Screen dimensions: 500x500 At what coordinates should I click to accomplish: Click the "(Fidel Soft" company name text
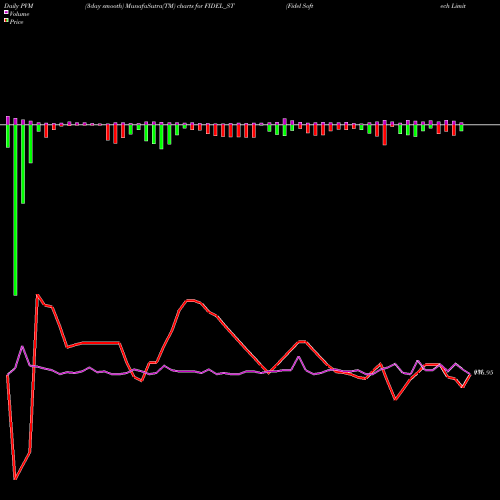(x=299, y=6)
